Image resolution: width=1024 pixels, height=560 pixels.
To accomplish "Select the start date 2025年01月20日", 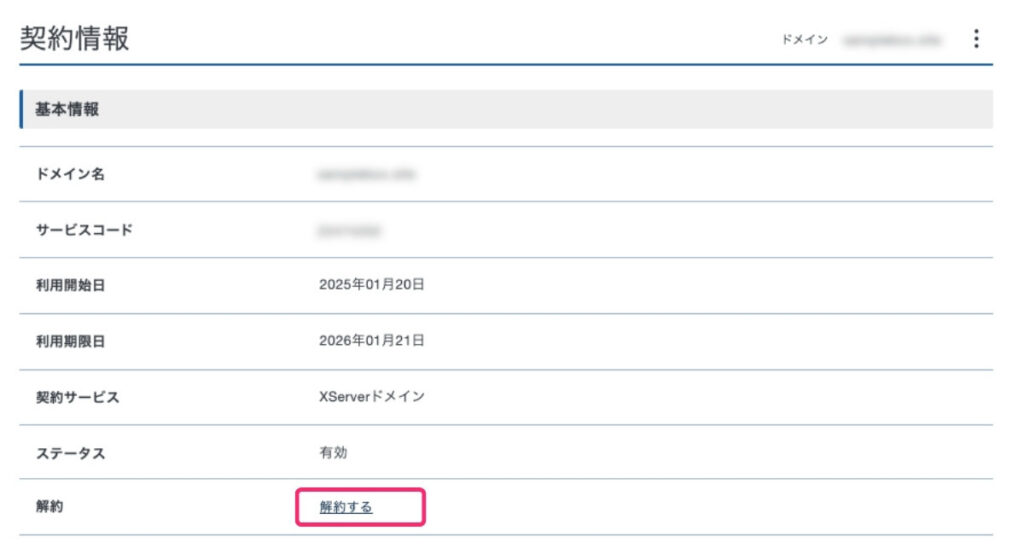I will click(372, 285).
